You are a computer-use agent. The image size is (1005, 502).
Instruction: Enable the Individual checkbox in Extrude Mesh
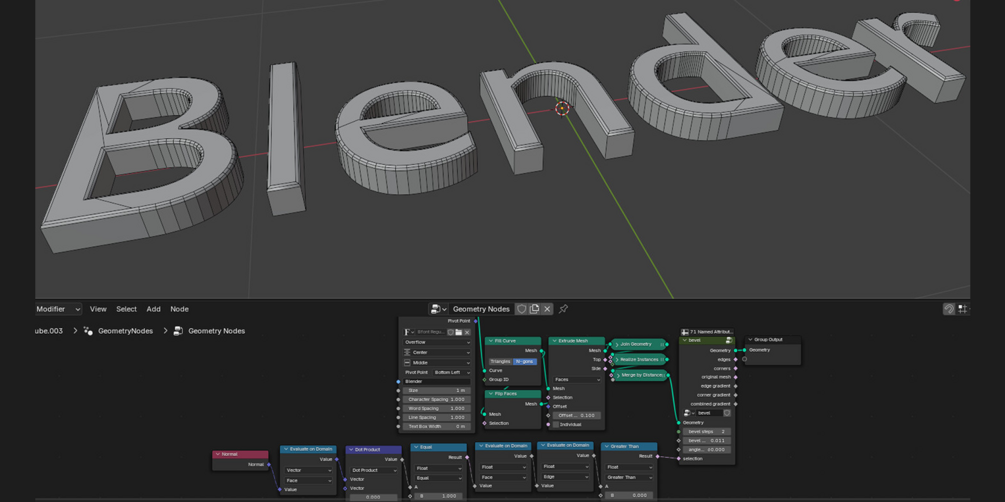click(x=556, y=424)
